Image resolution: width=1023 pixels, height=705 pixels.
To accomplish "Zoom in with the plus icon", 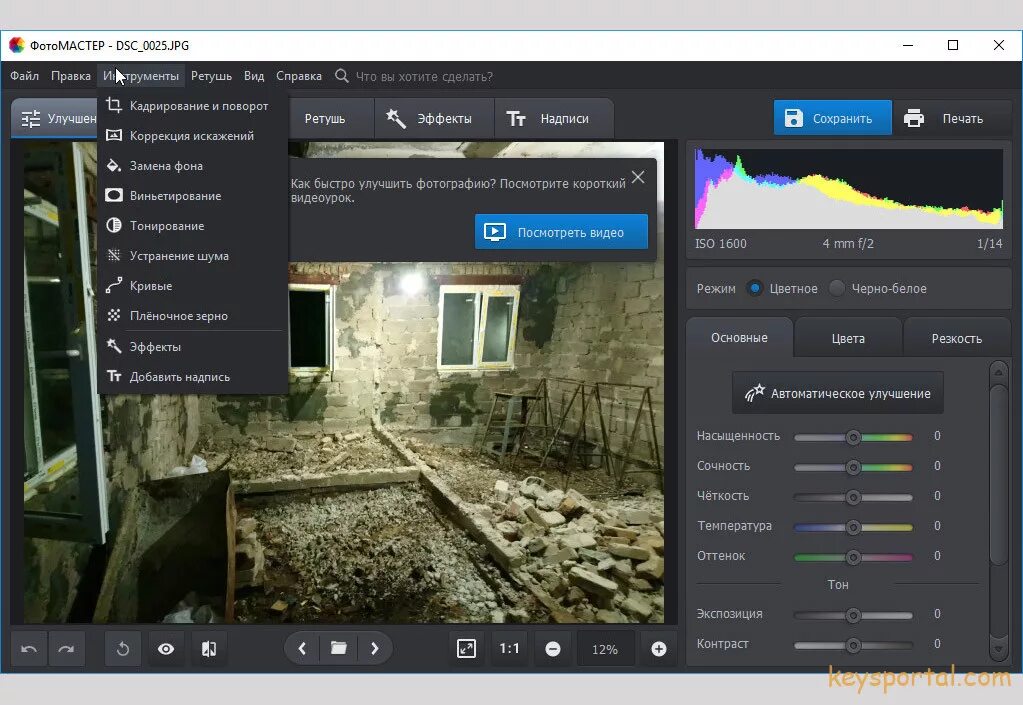I will point(659,649).
